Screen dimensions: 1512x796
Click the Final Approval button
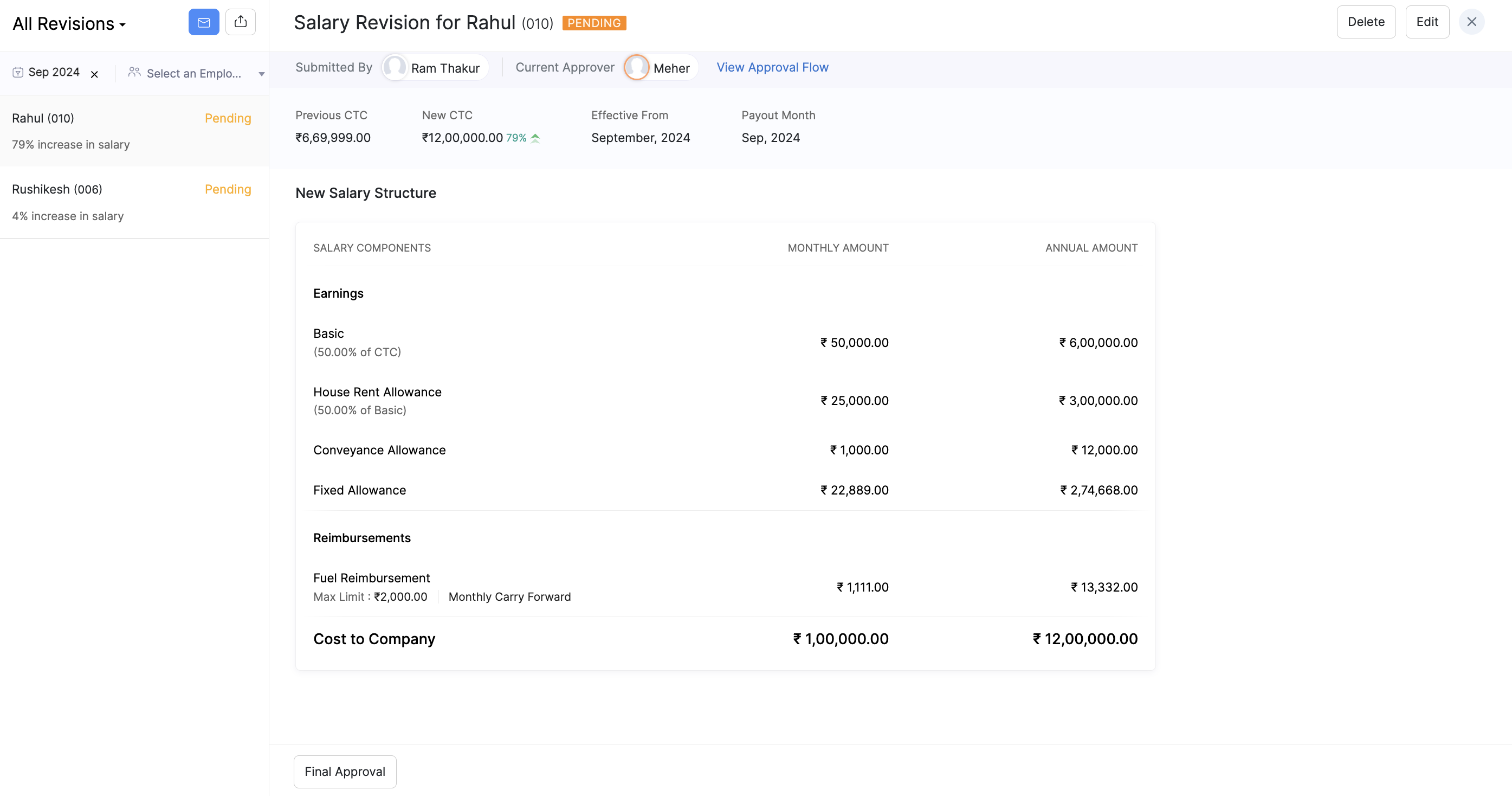[x=345, y=771]
